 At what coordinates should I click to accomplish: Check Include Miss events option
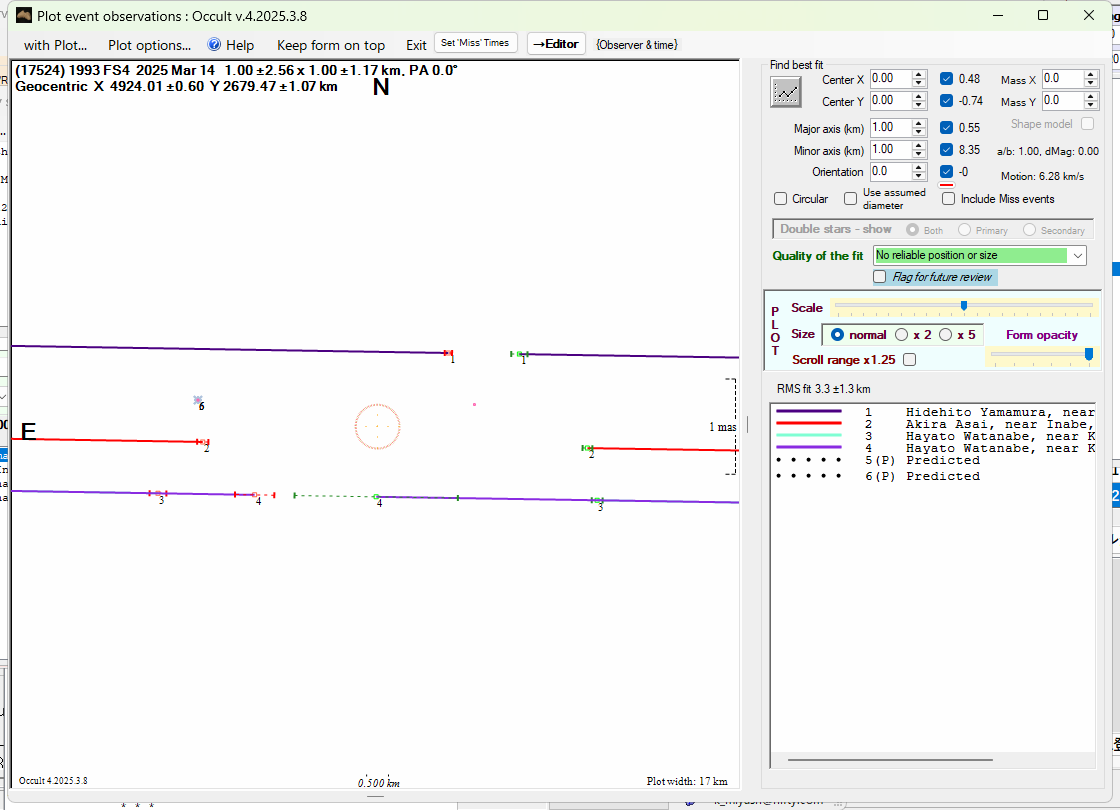[949, 199]
